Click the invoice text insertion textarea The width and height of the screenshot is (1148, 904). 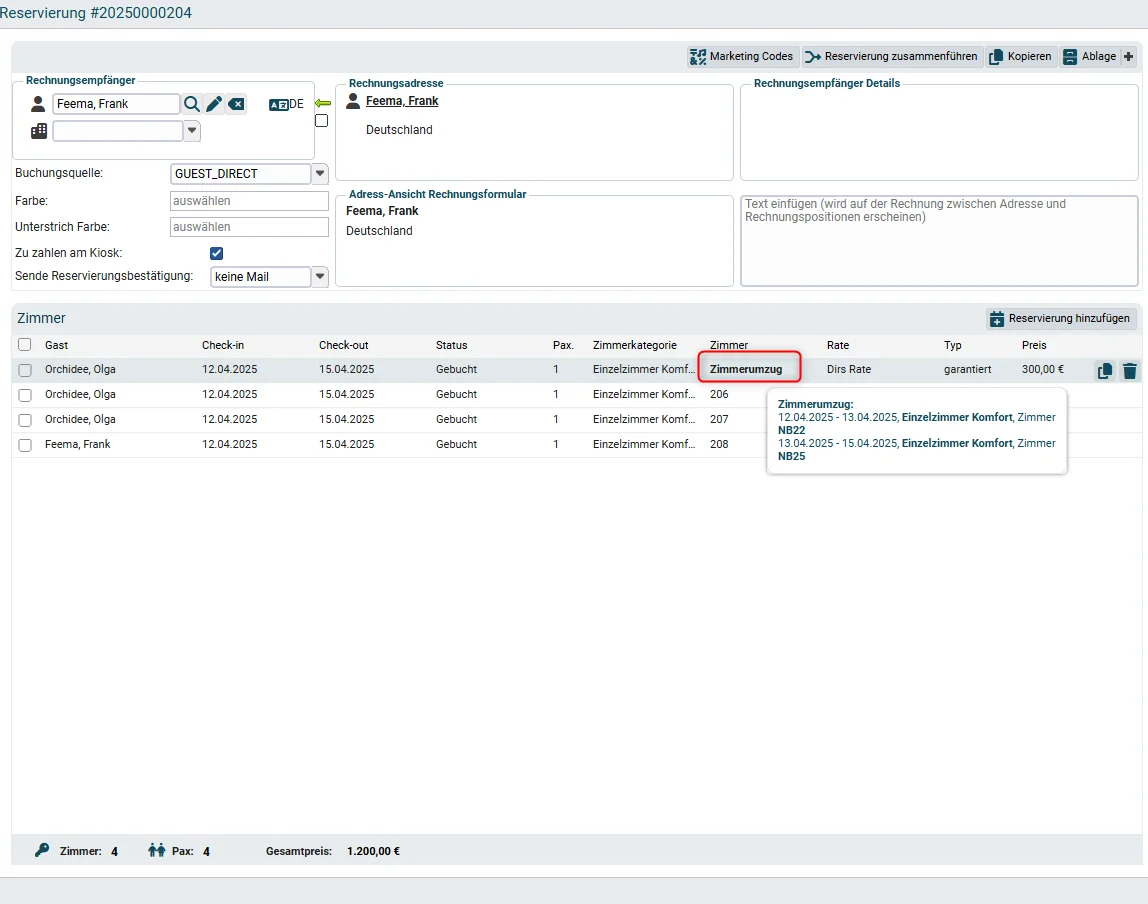click(x=939, y=240)
